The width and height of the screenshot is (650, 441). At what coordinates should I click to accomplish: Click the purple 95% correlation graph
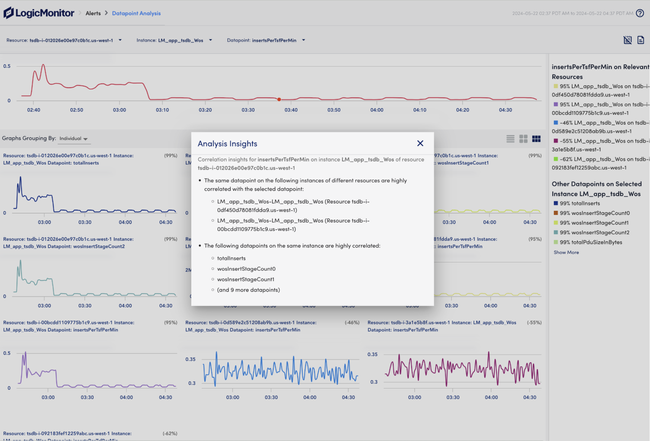pos(96,370)
